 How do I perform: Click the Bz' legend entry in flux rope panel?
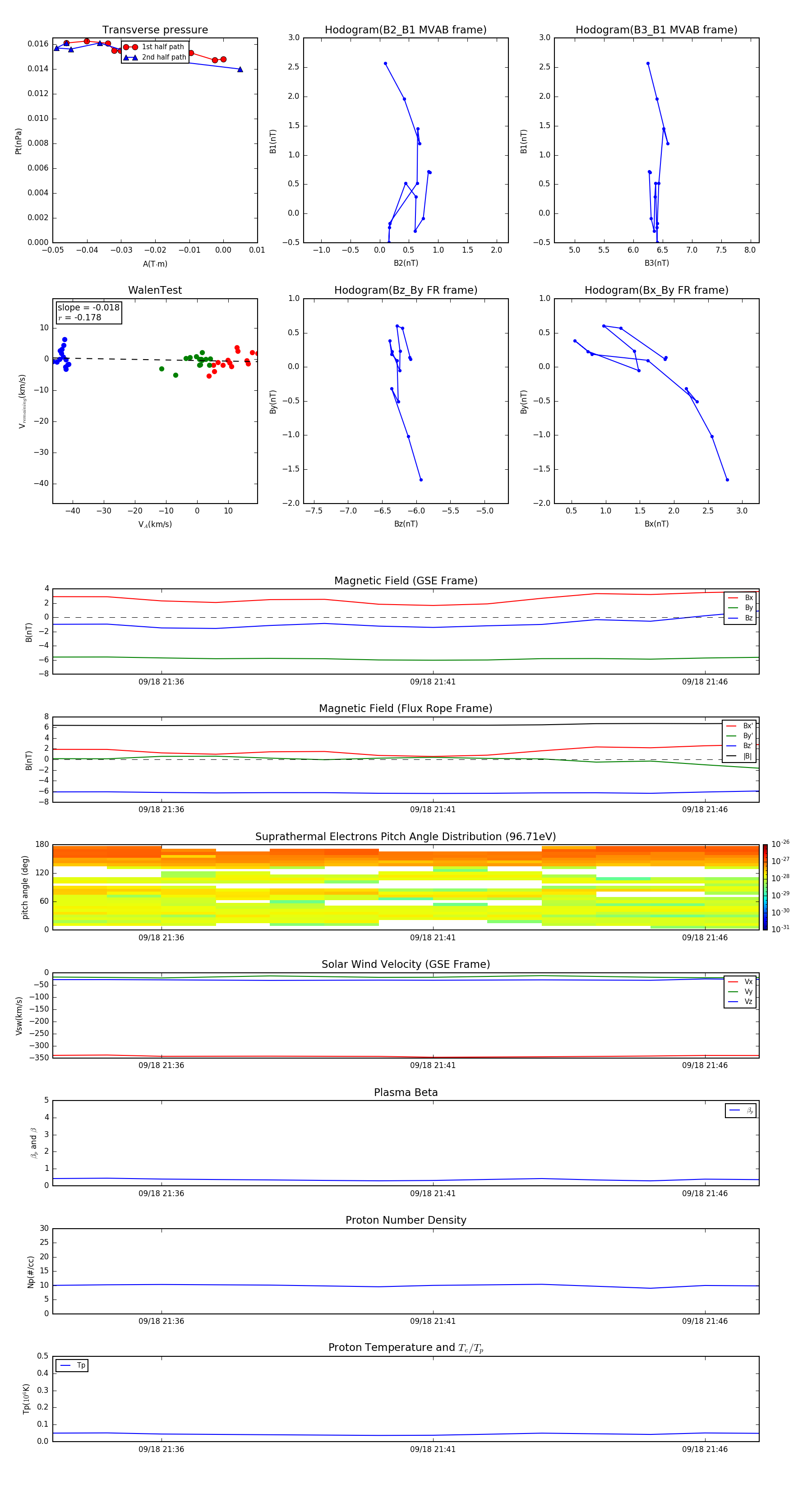pos(740,746)
